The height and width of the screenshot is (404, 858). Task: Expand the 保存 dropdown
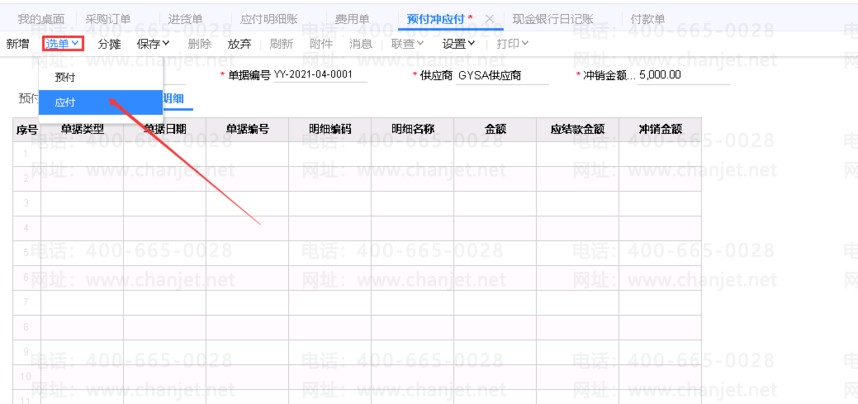point(153,44)
